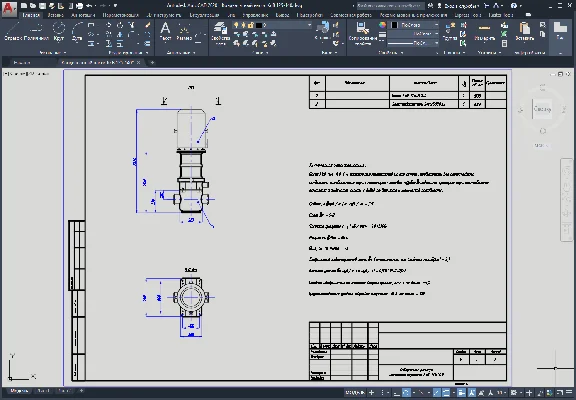Open the Текст text tool
Screen dimensions: 576x400
pos(165,31)
